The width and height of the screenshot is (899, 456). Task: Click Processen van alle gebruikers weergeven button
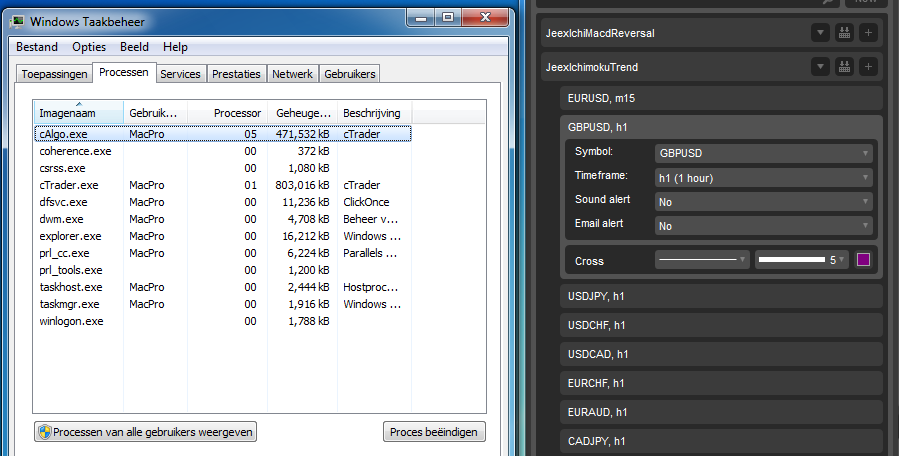[x=146, y=432]
